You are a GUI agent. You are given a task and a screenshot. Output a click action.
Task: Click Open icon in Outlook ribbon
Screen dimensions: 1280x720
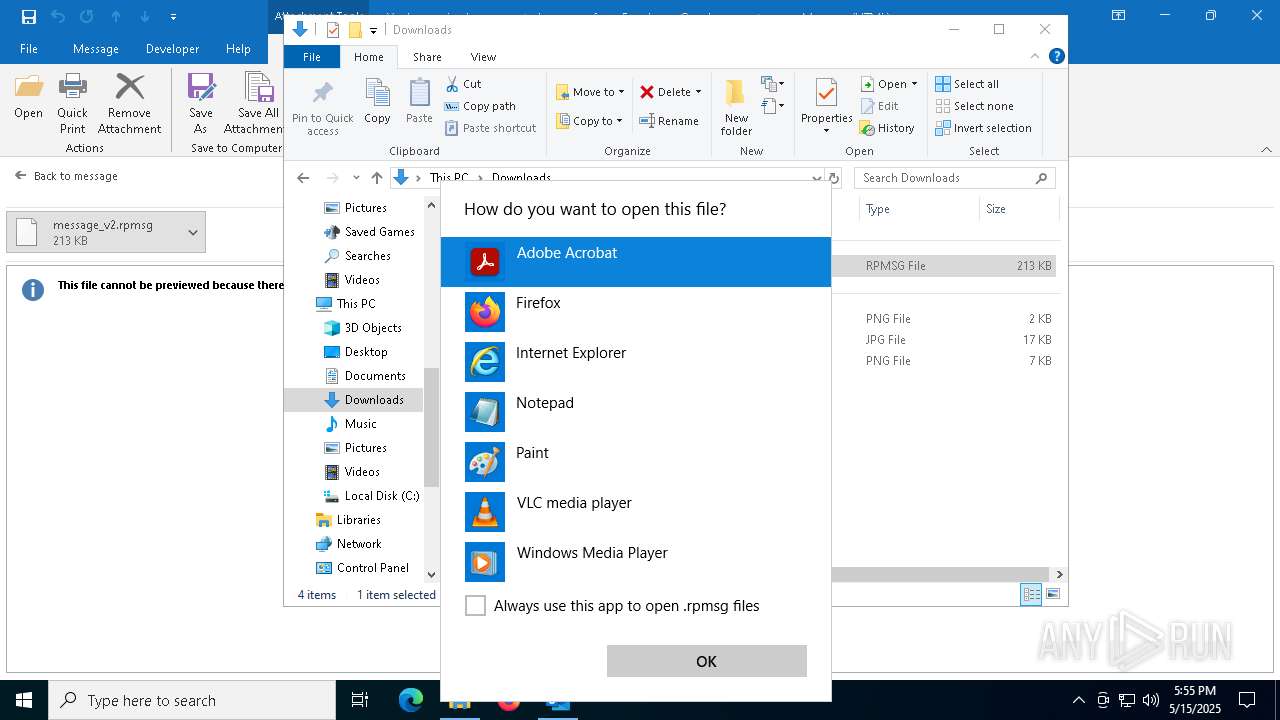(28, 97)
